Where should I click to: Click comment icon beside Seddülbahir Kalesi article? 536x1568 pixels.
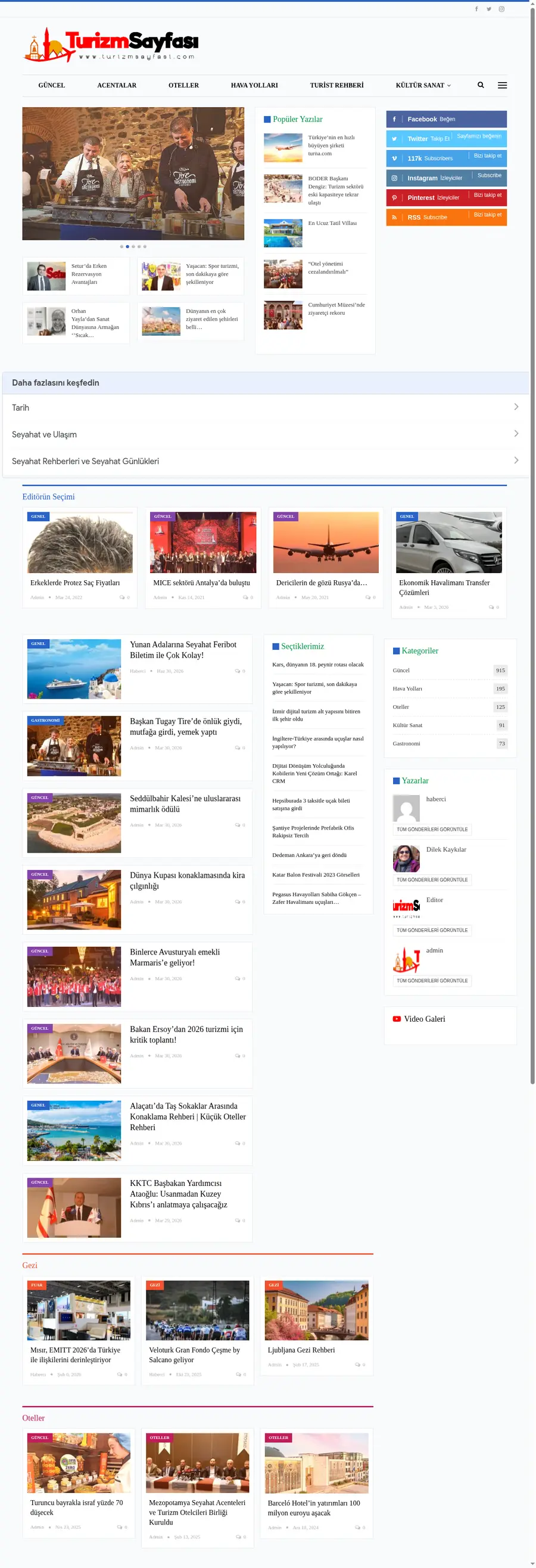(x=238, y=825)
